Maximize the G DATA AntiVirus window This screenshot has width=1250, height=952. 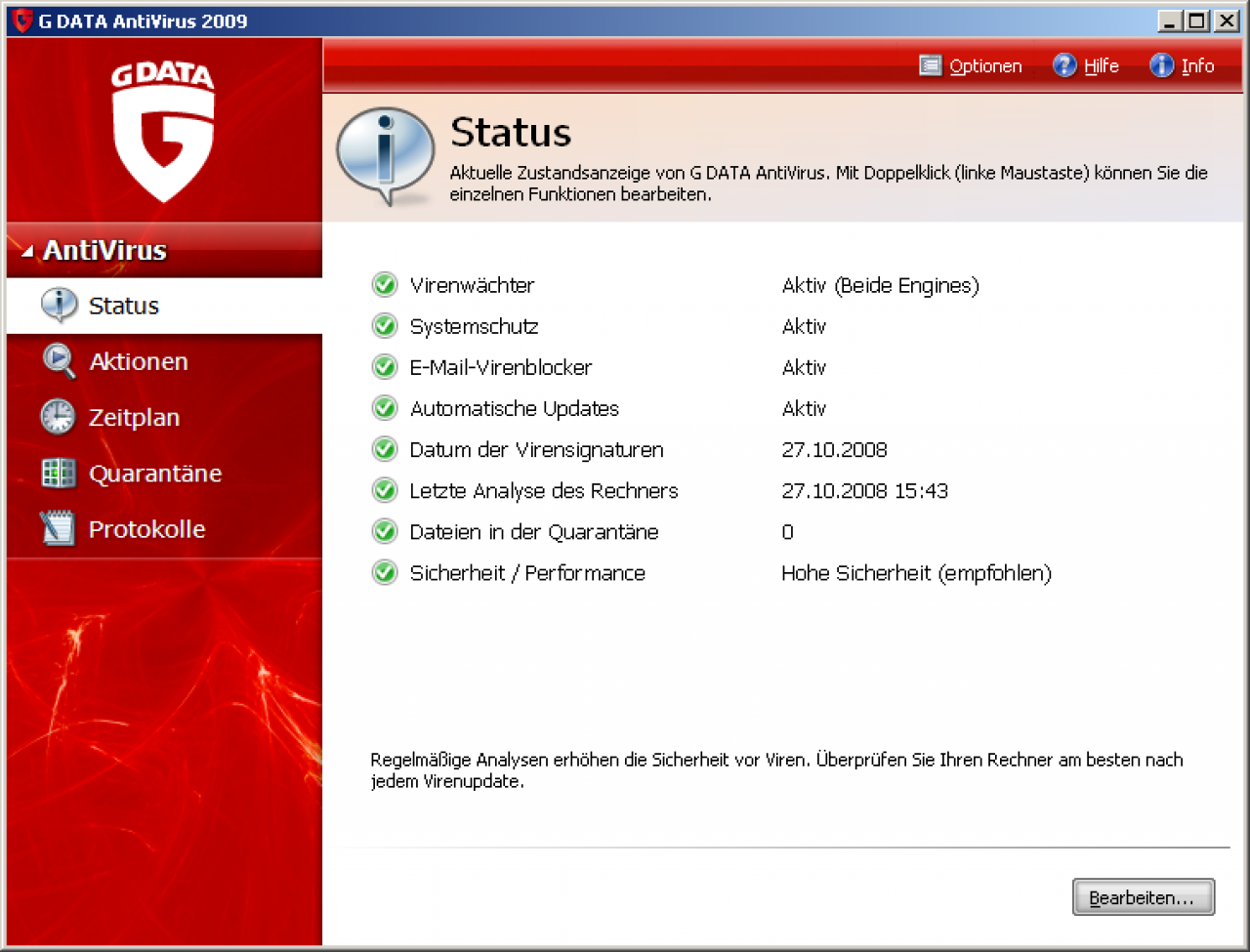[1195, 21]
